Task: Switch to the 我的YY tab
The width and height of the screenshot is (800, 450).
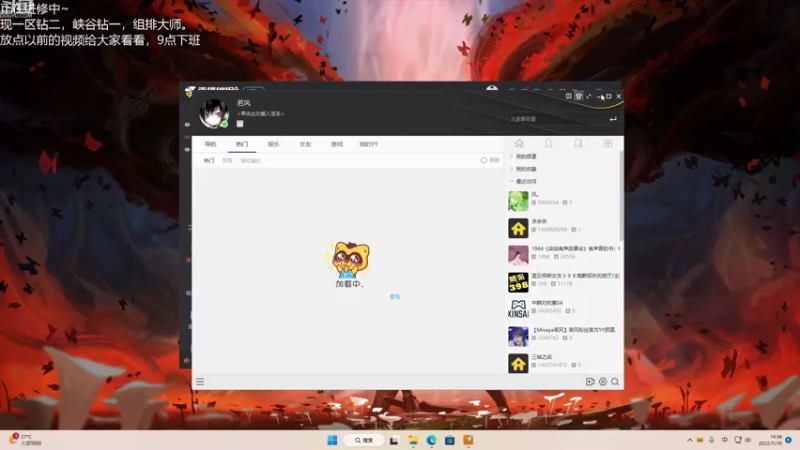Action: point(368,144)
